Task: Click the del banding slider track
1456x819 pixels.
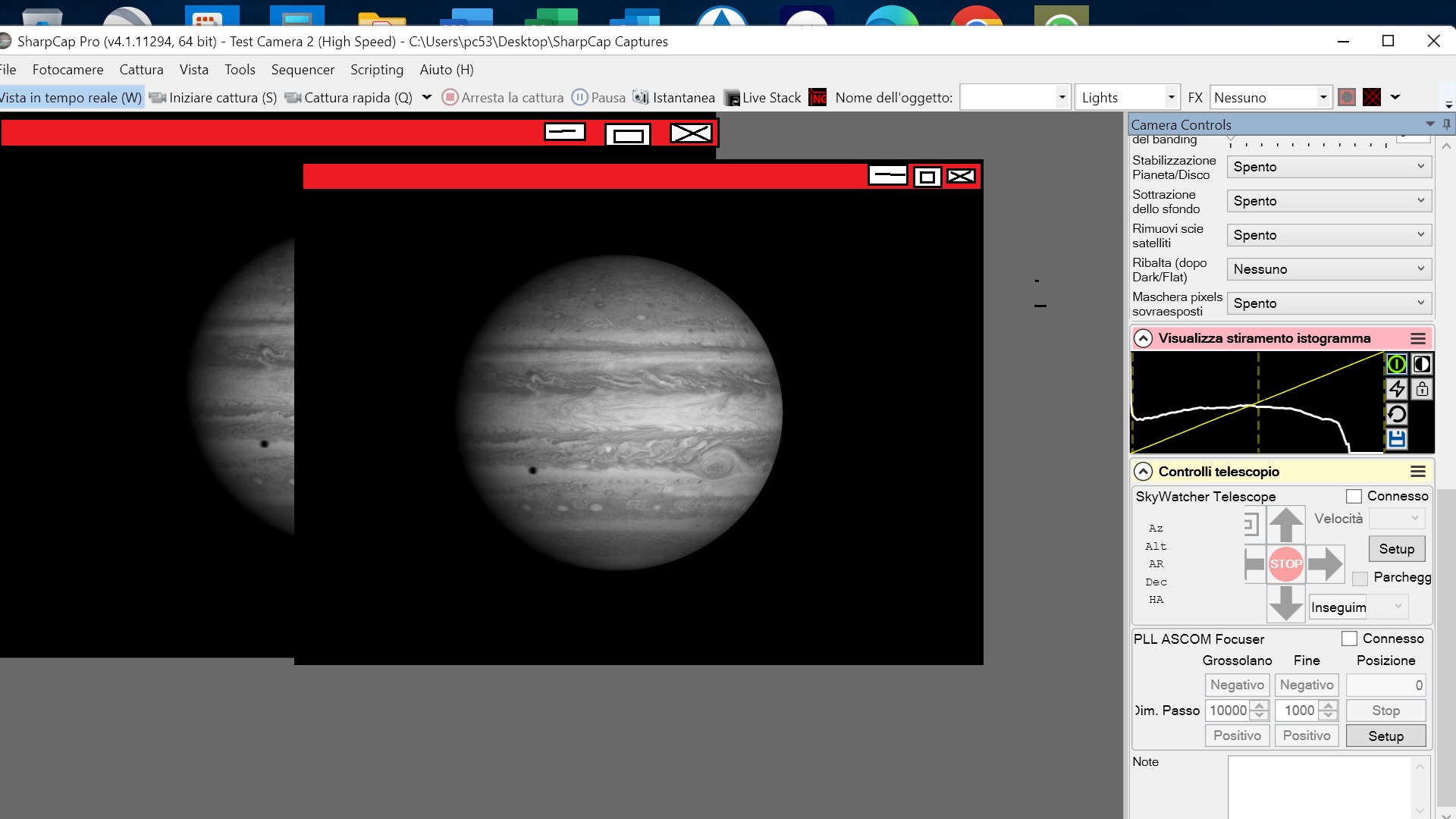Action: click(1309, 142)
